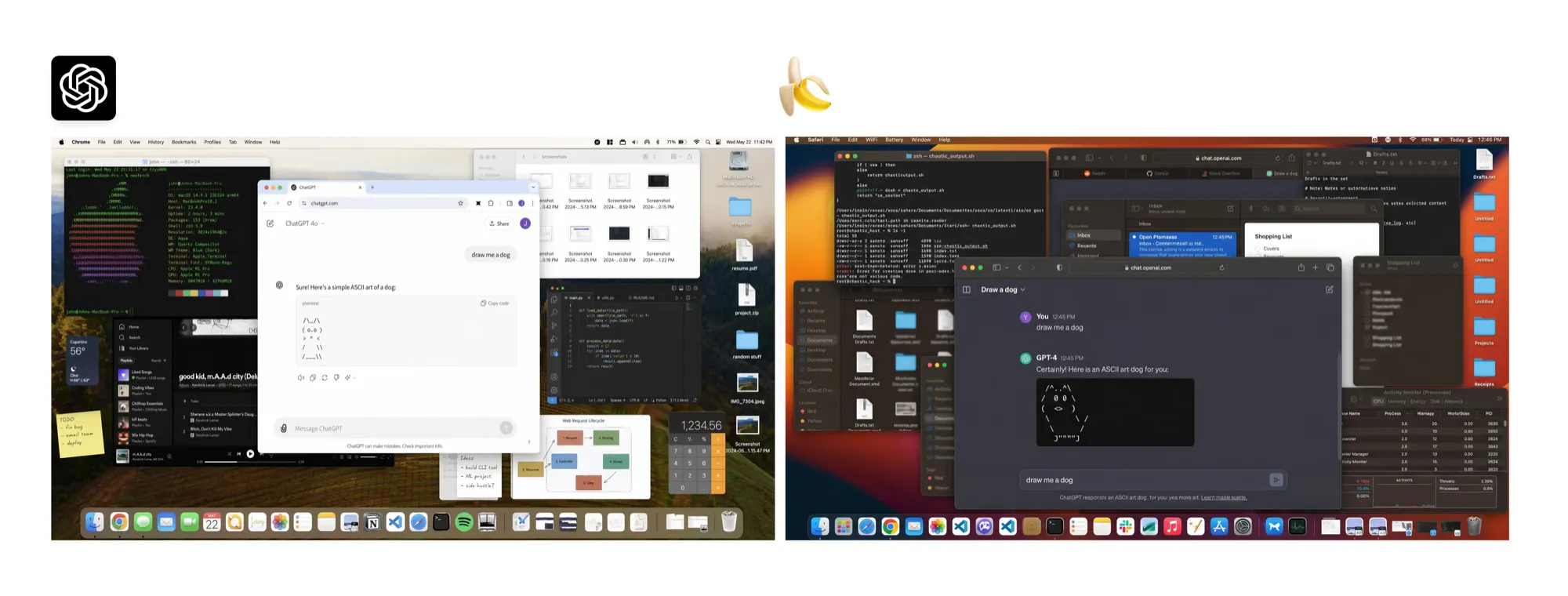Open Home in the Spotify sidebar
This screenshot has width=1568, height=596.
[129, 327]
